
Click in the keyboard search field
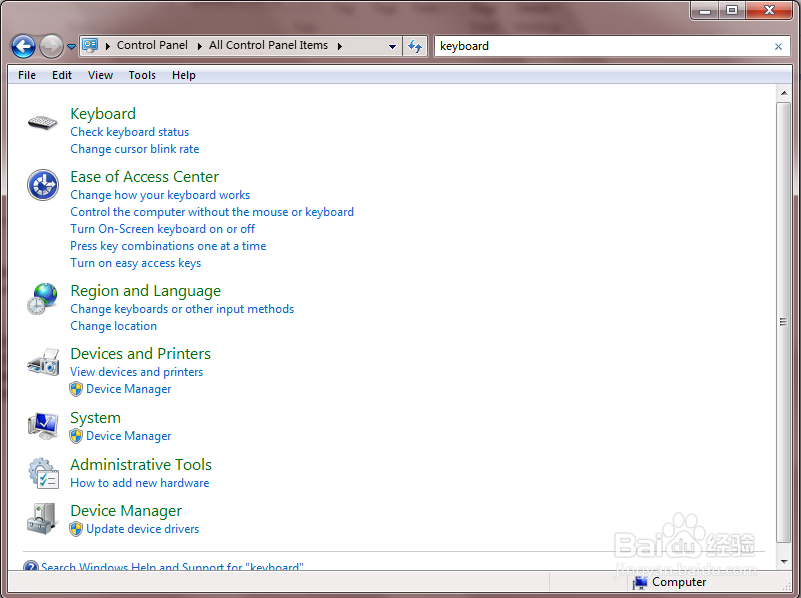[604, 46]
